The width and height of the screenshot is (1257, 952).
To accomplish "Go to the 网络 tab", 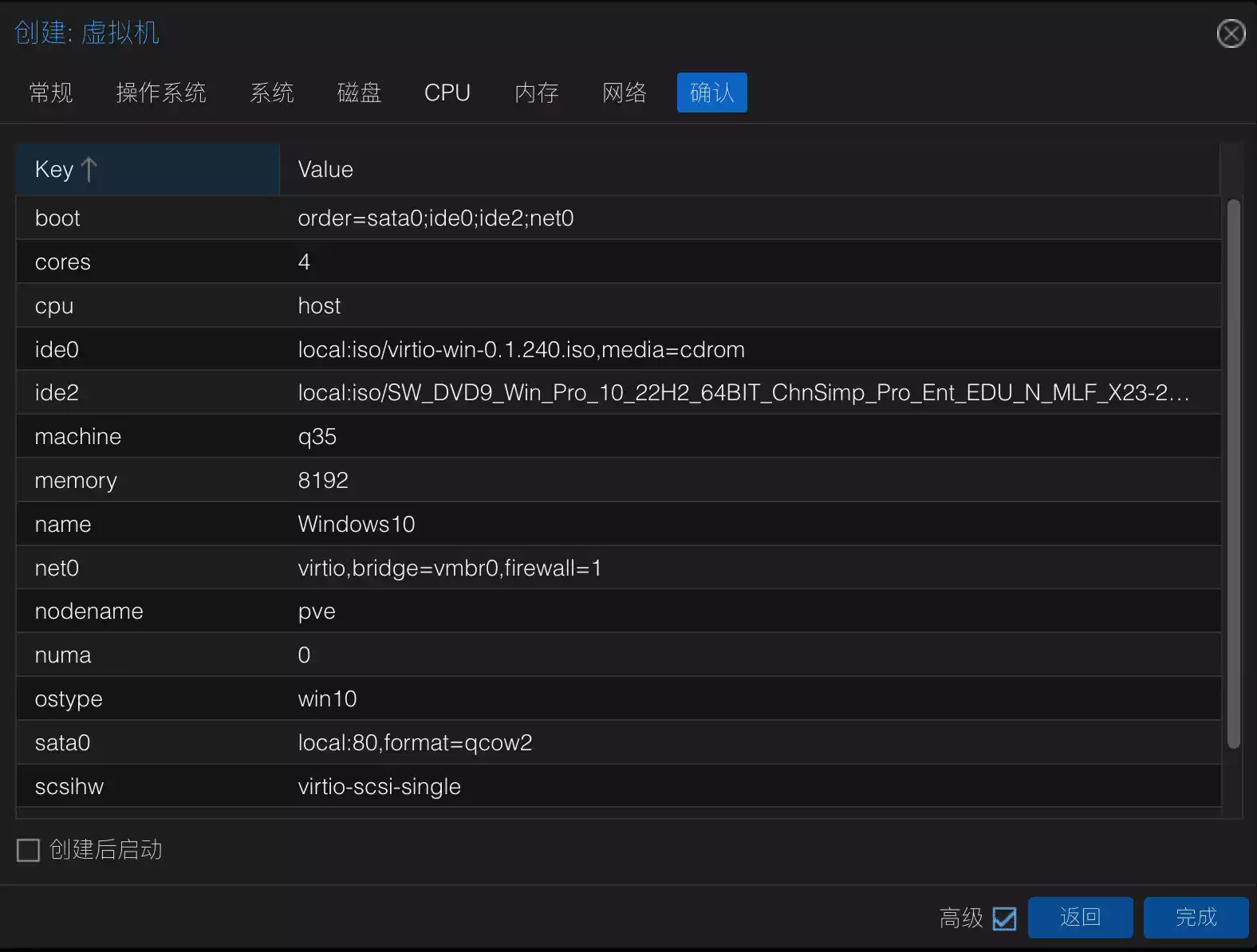I will pyautogui.click(x=624, y=92).
